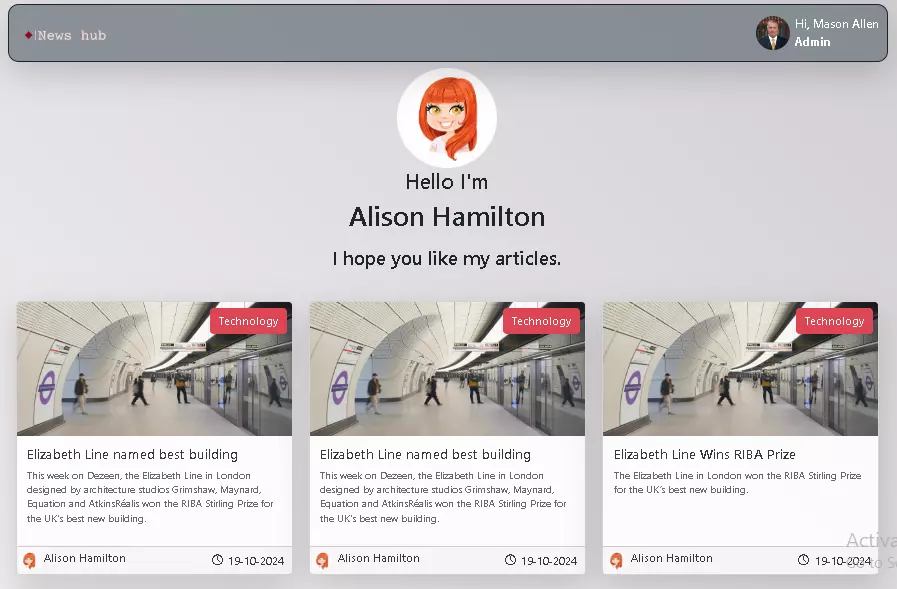Click author avatar icon in RIBA Prize card footer
Screen dimensions: 897x589
point(616,560)
